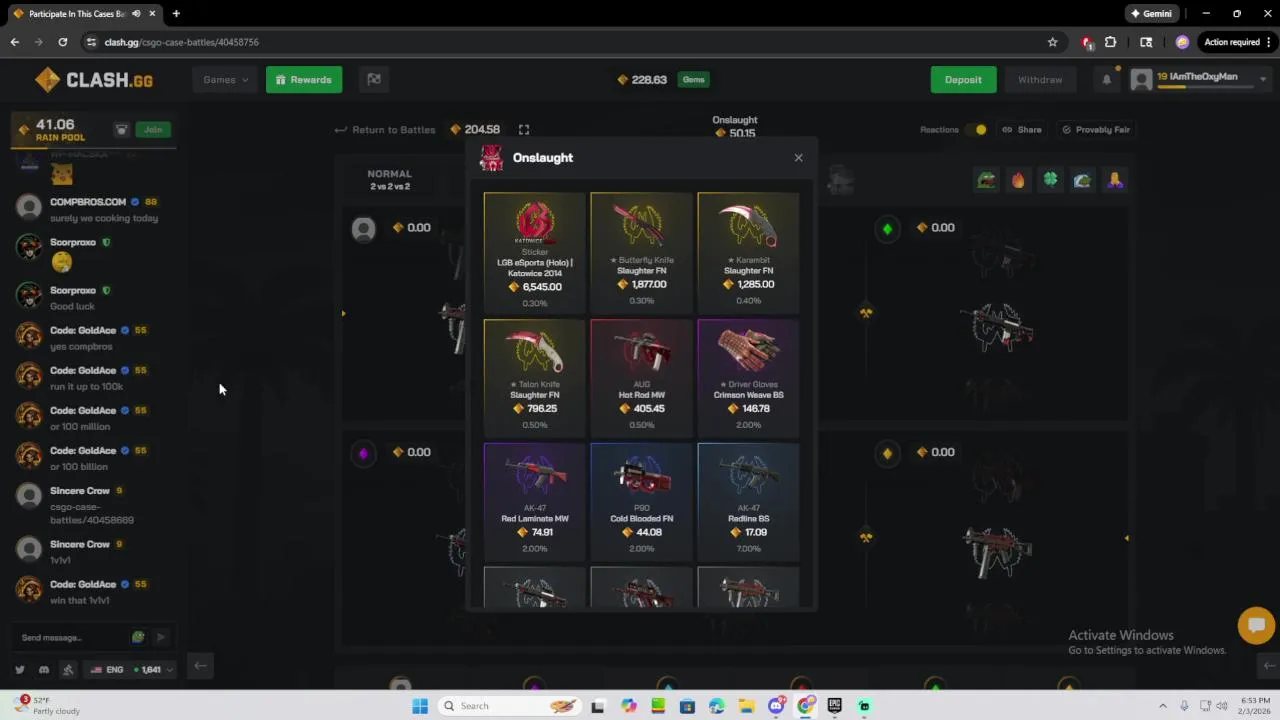This screenshot has height=720, width=1280.
Task: Send the sad Pepe reaction
Action: coord(1082,180)
